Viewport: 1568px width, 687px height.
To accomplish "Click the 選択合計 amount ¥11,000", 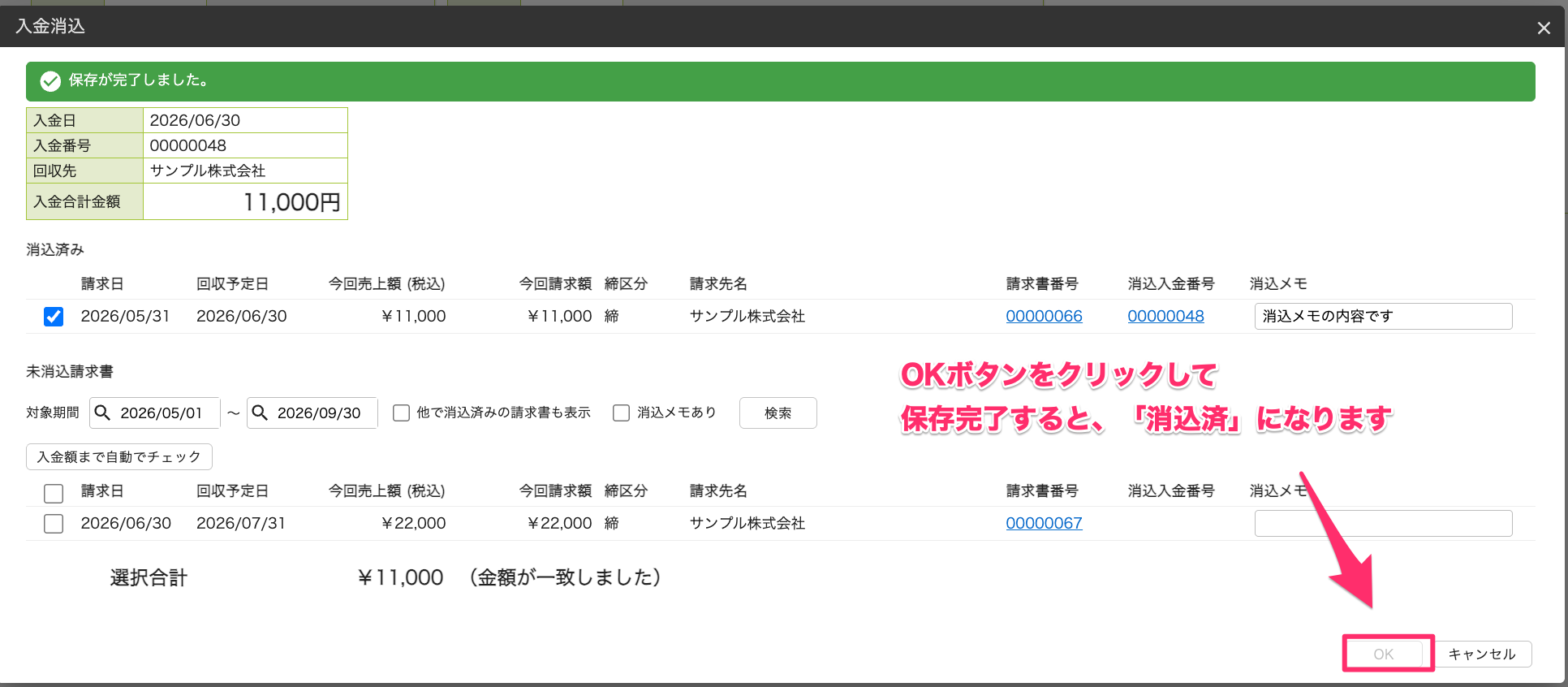I will coord(400,577).
